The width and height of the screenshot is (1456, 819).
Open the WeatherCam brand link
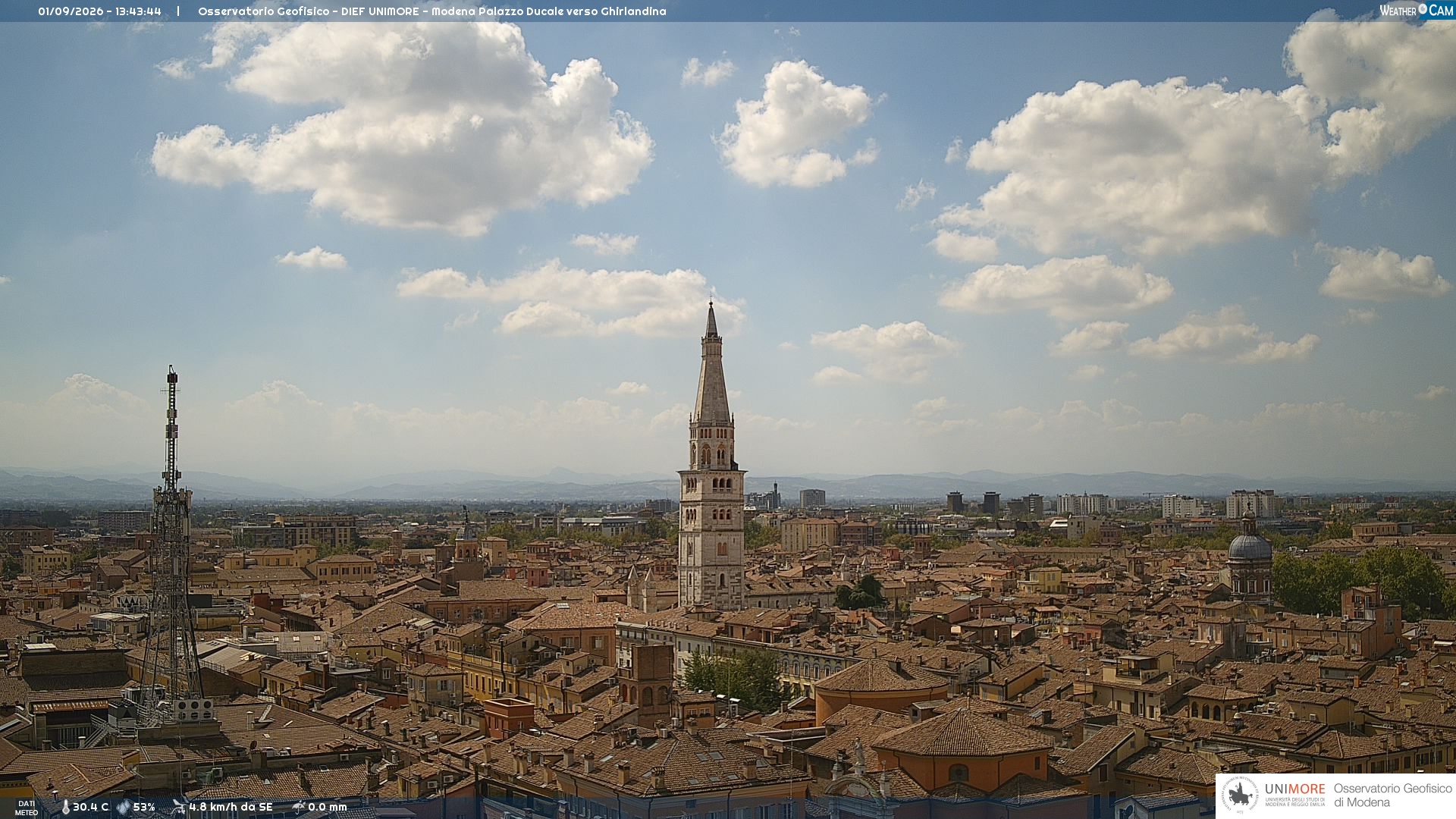pyautogui.click(x=1416, y=10)
